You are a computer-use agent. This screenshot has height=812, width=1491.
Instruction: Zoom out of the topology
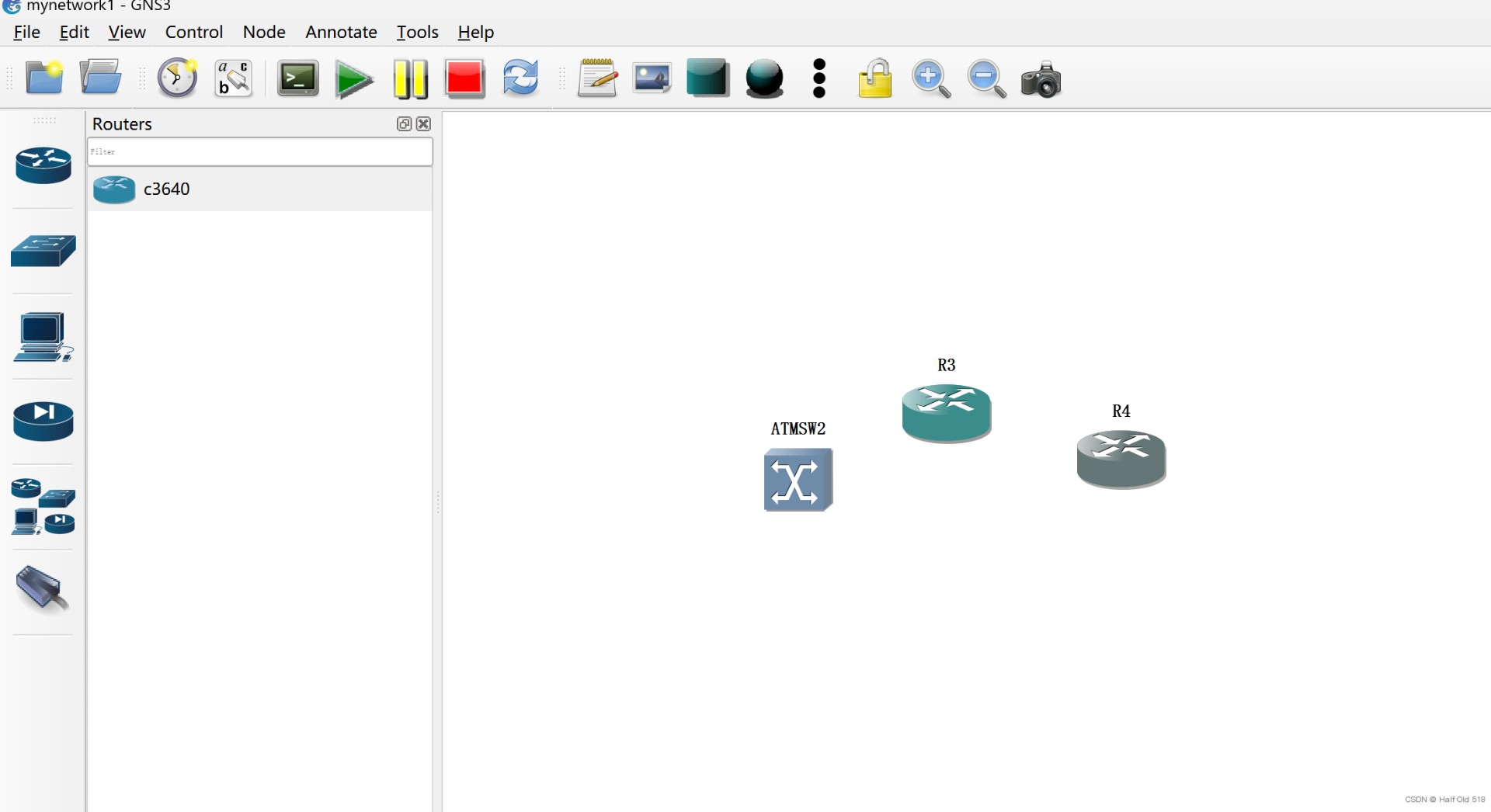pos(986,79)
